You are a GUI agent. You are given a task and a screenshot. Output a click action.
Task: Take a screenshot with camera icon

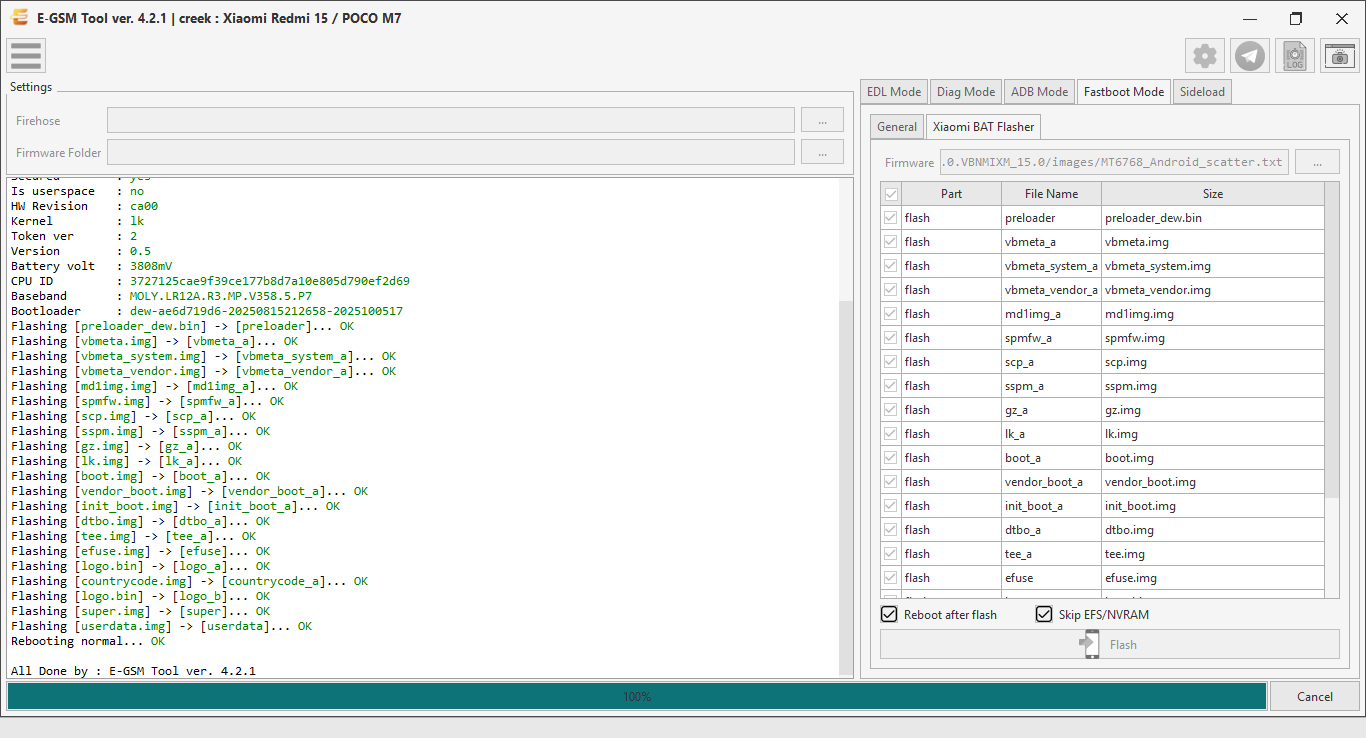tap(1340, 56)
